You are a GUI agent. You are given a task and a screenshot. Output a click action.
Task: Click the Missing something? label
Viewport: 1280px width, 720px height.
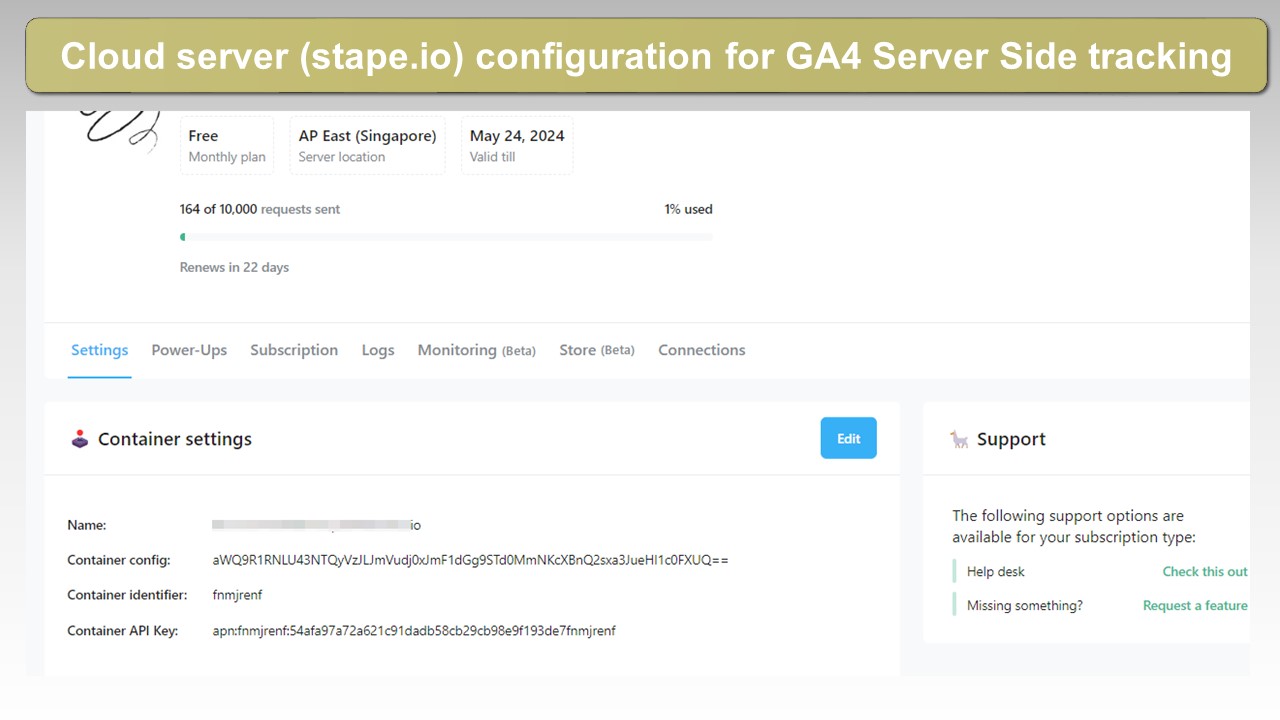coord(1024,606)
